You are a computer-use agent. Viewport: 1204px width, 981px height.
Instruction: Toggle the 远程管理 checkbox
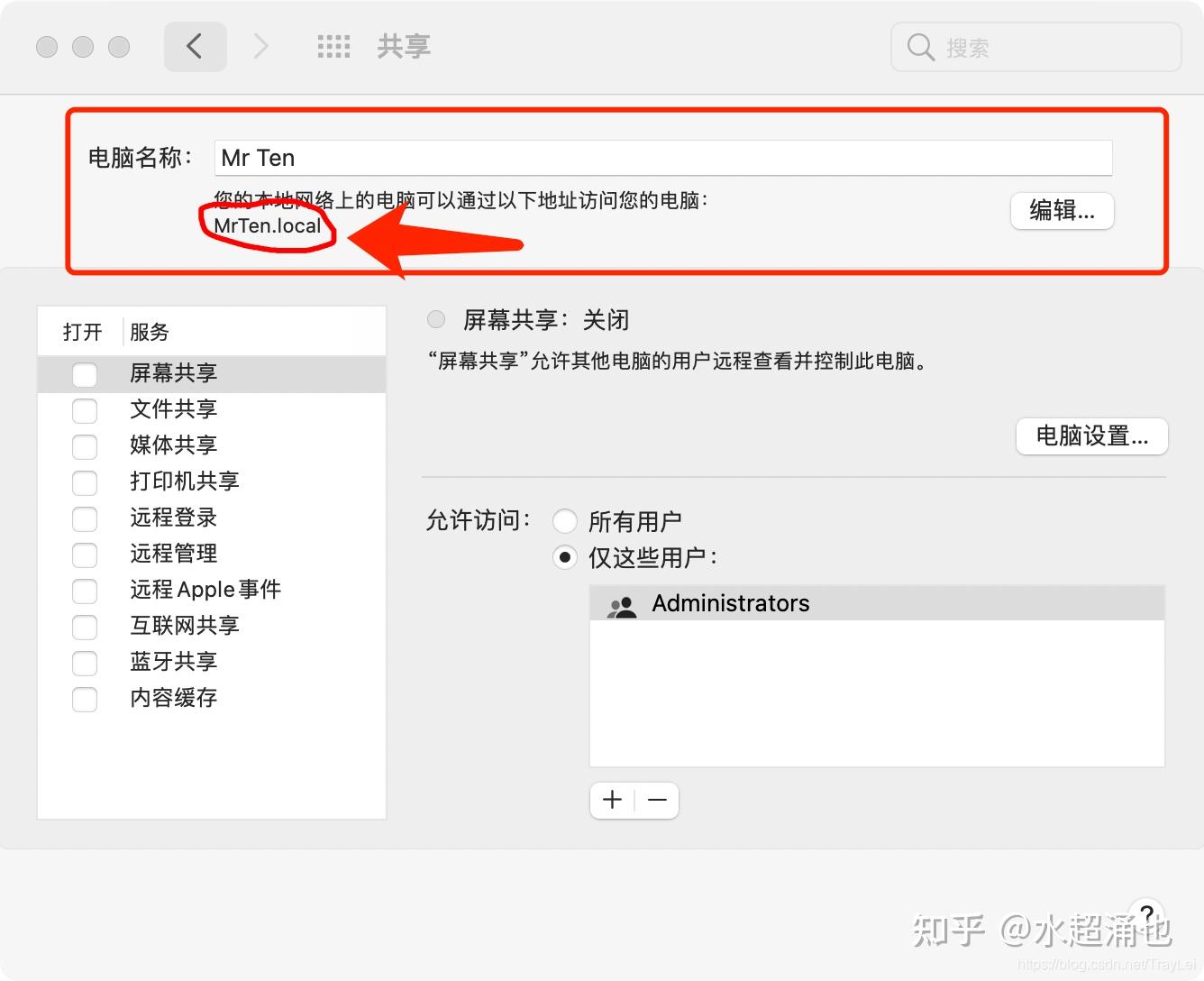click(85, 555)
